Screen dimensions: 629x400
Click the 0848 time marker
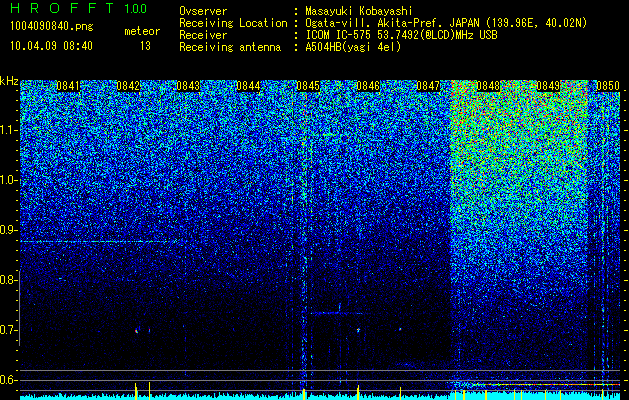(488, 86)
